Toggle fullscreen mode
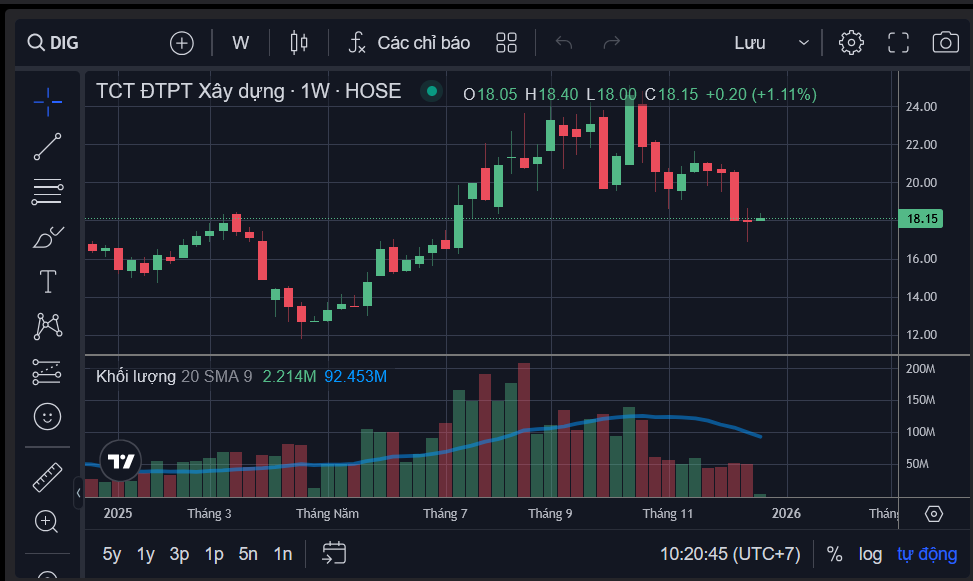 tap(898, 42)
